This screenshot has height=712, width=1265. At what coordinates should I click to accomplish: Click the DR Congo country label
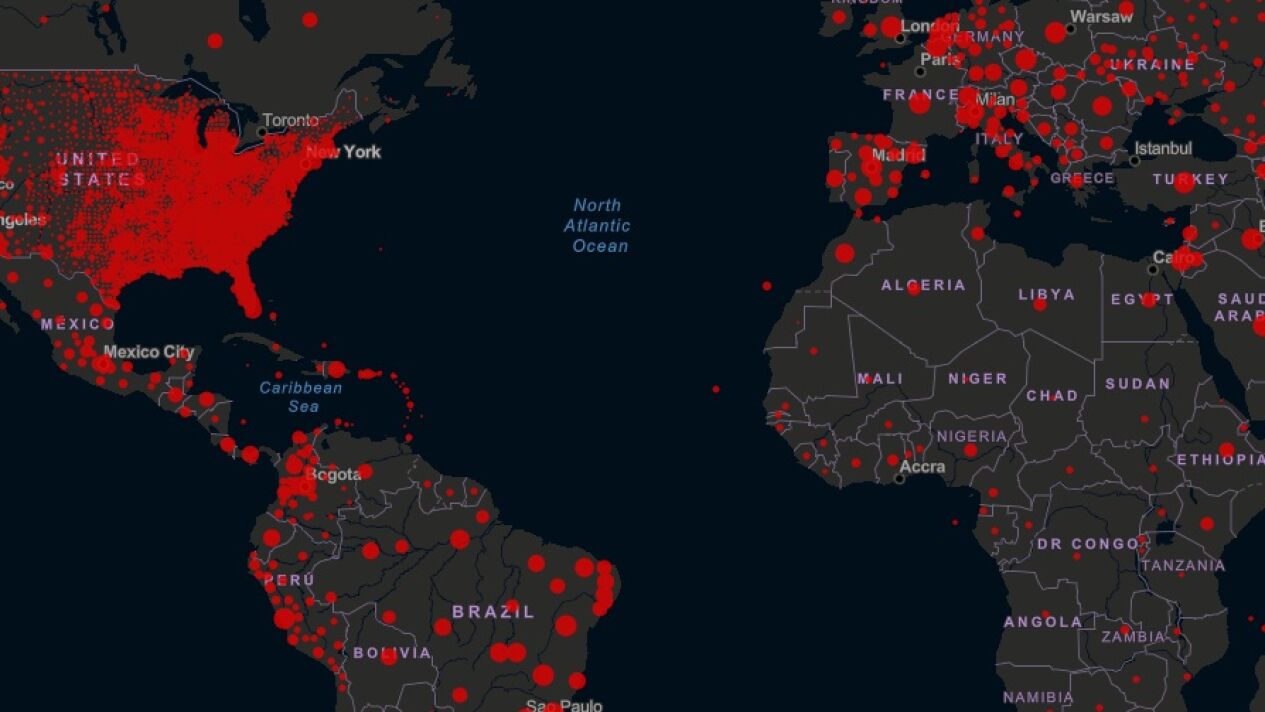coord(1087,544)
